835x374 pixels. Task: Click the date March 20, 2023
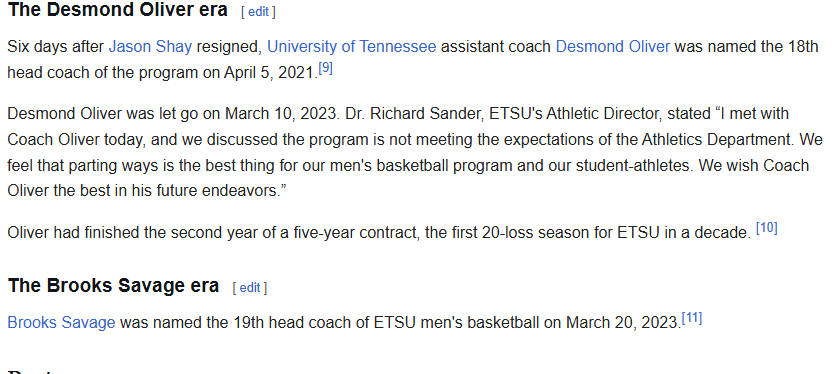[623, 323]
